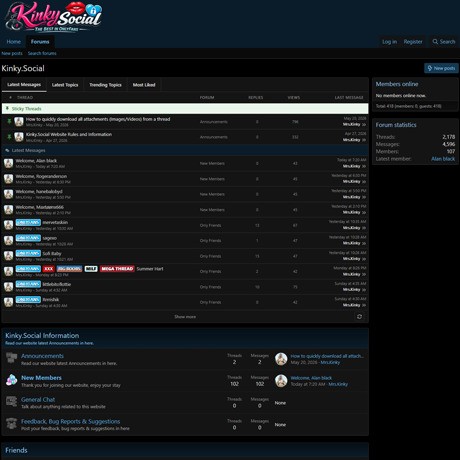Open Forum statistics heading

coord(396,125)
